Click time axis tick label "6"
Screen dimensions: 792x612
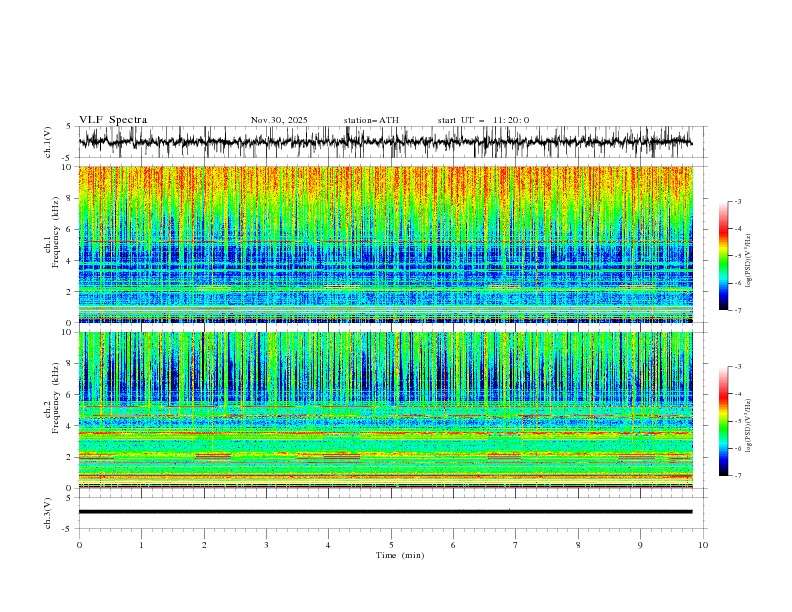(453, 545)
